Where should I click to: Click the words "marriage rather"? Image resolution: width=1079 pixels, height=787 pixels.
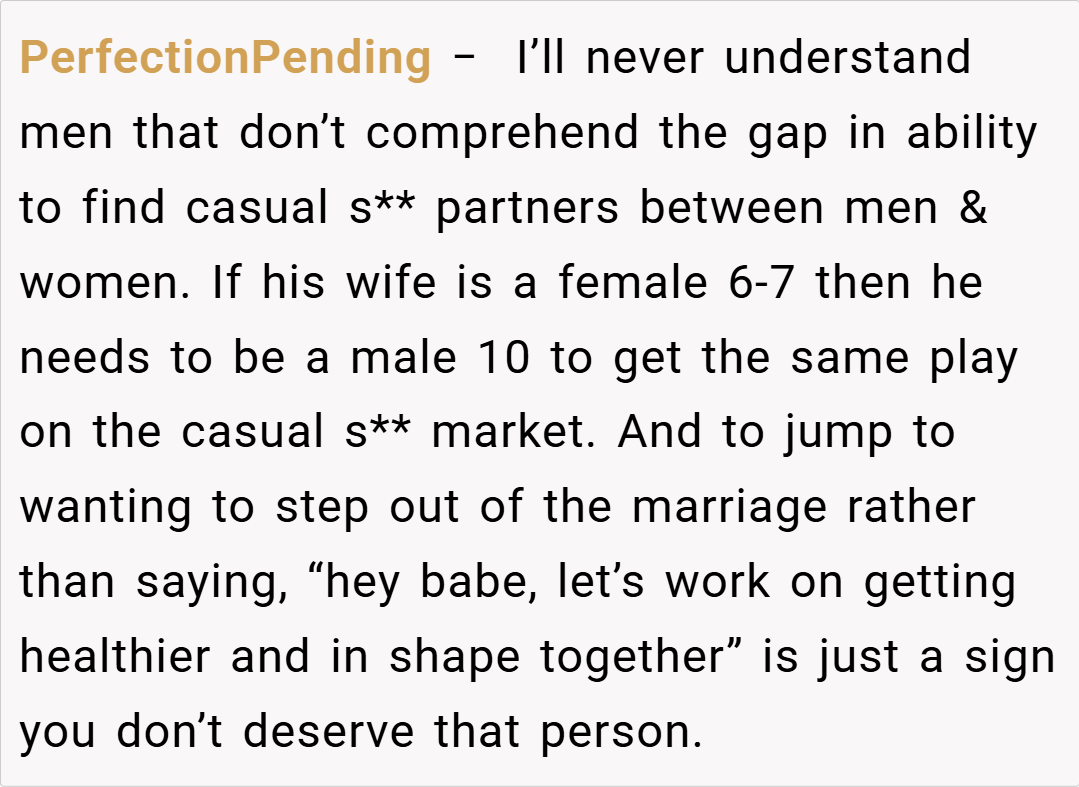tap(804, 508)
